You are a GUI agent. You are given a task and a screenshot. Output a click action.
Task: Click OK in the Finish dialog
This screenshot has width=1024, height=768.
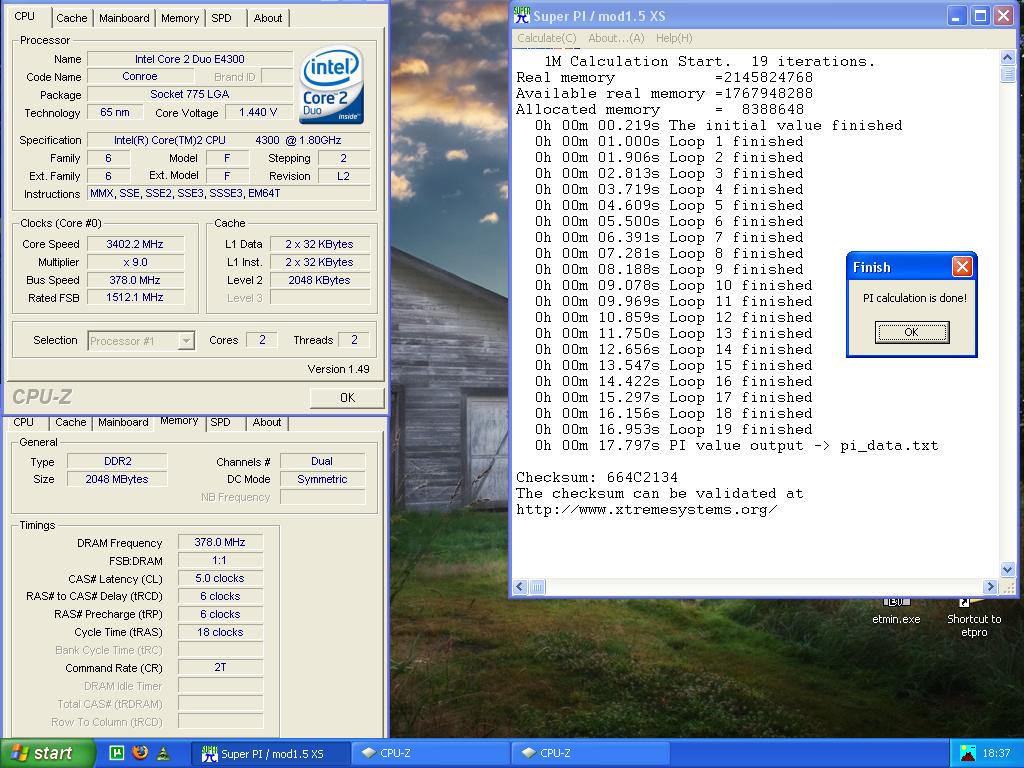(912, 332)
